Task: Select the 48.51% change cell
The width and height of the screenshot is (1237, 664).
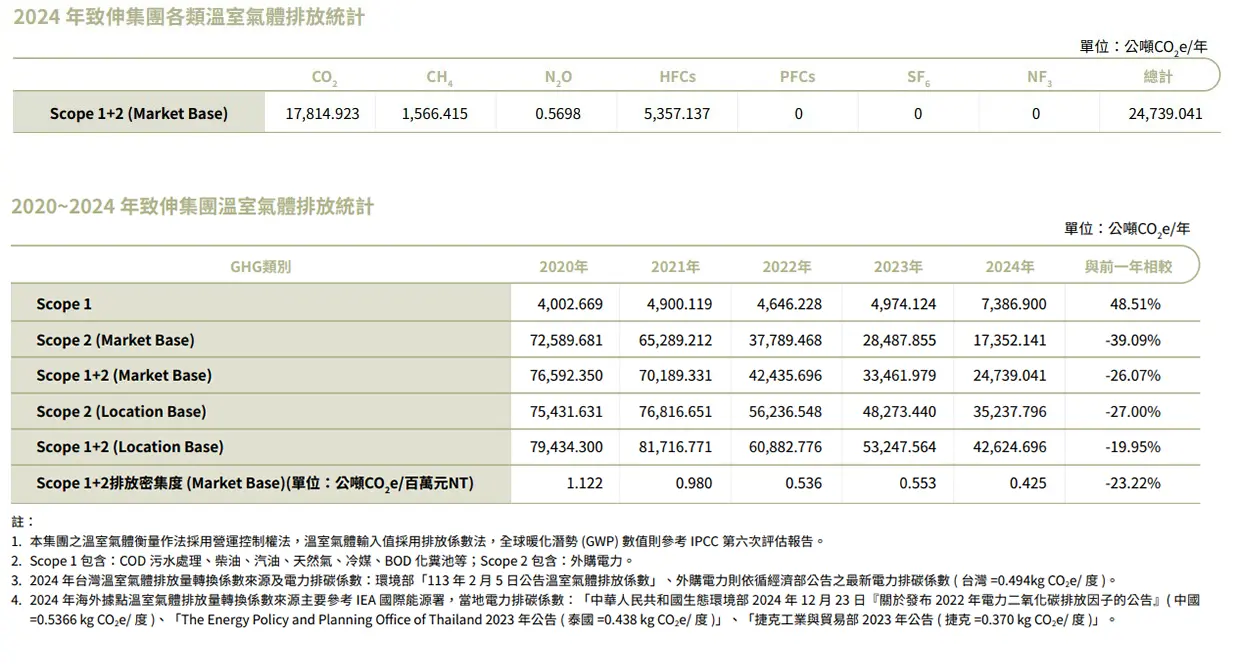Action: tap(1134, 305)
